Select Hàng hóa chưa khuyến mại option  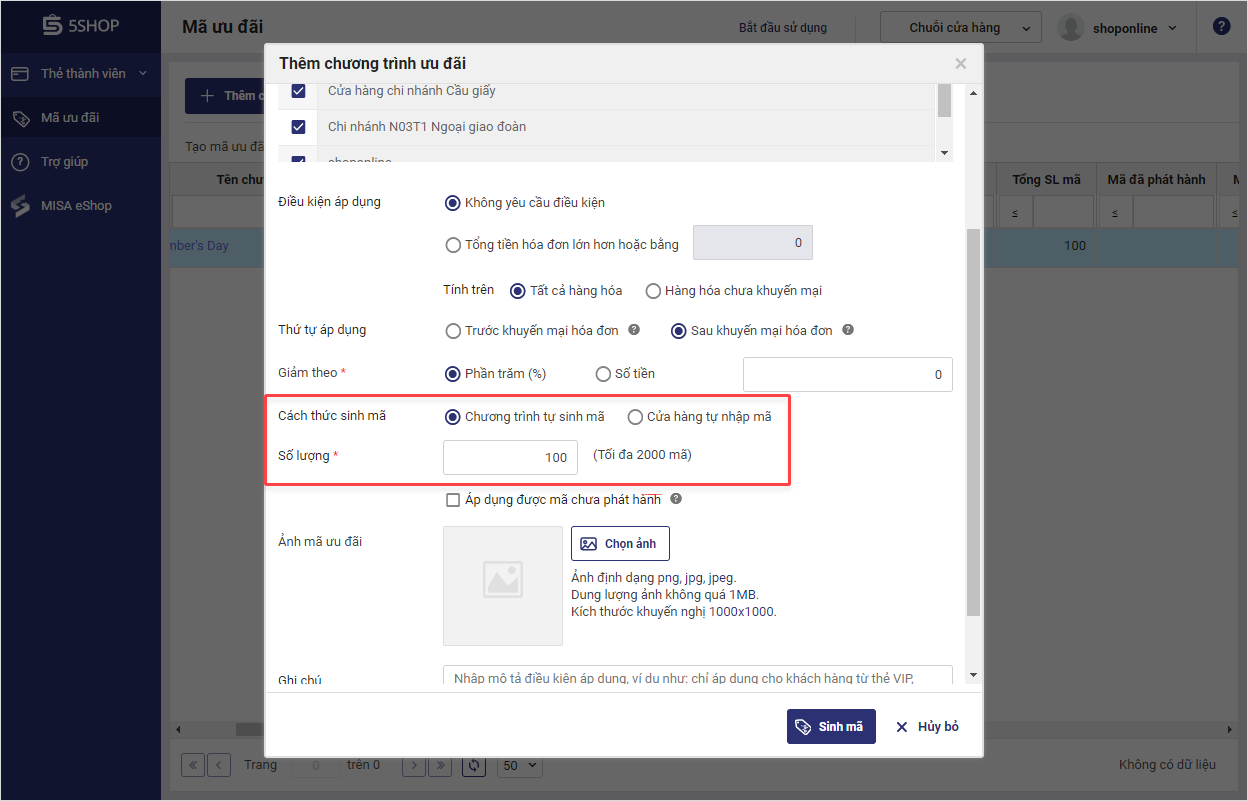coord(653,291)
